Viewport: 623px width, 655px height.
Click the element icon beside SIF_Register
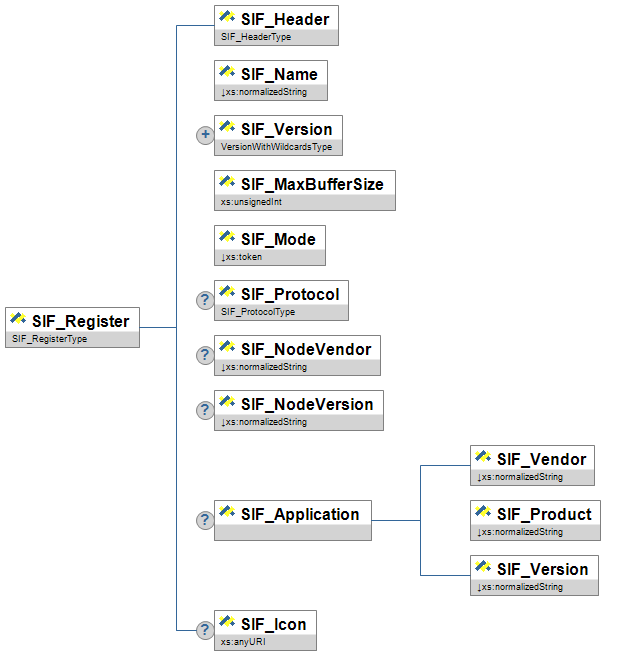tap(18, 320)
